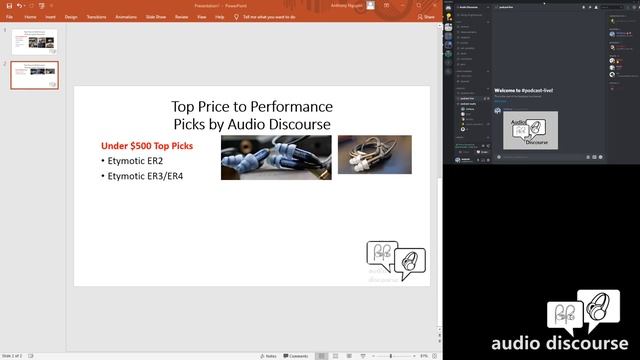The width and height of the screenshot is (640, 360).
Task: Switch to the Transitions ribbon tab
Action: point(96,17)
